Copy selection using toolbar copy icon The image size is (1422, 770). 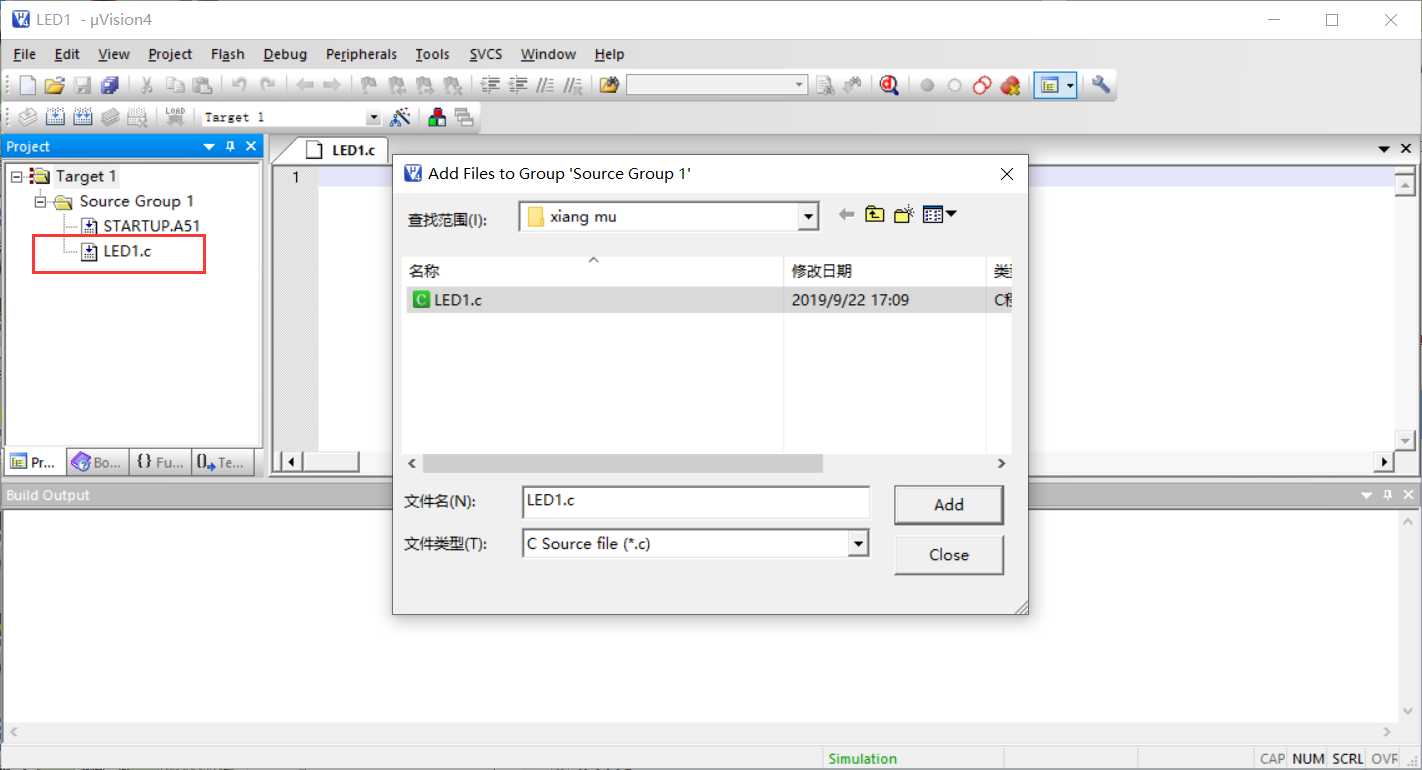pos(174,86)
